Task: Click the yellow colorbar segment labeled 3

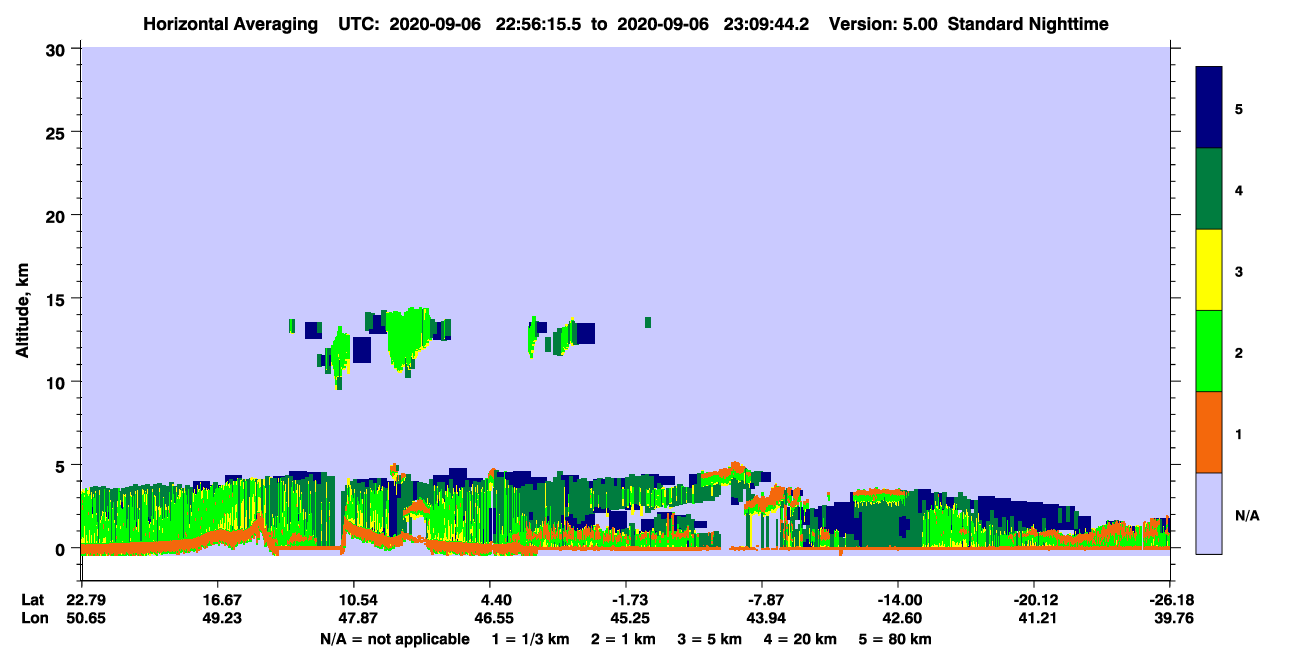Action: pyautogui.click(x=1209, y=270)
